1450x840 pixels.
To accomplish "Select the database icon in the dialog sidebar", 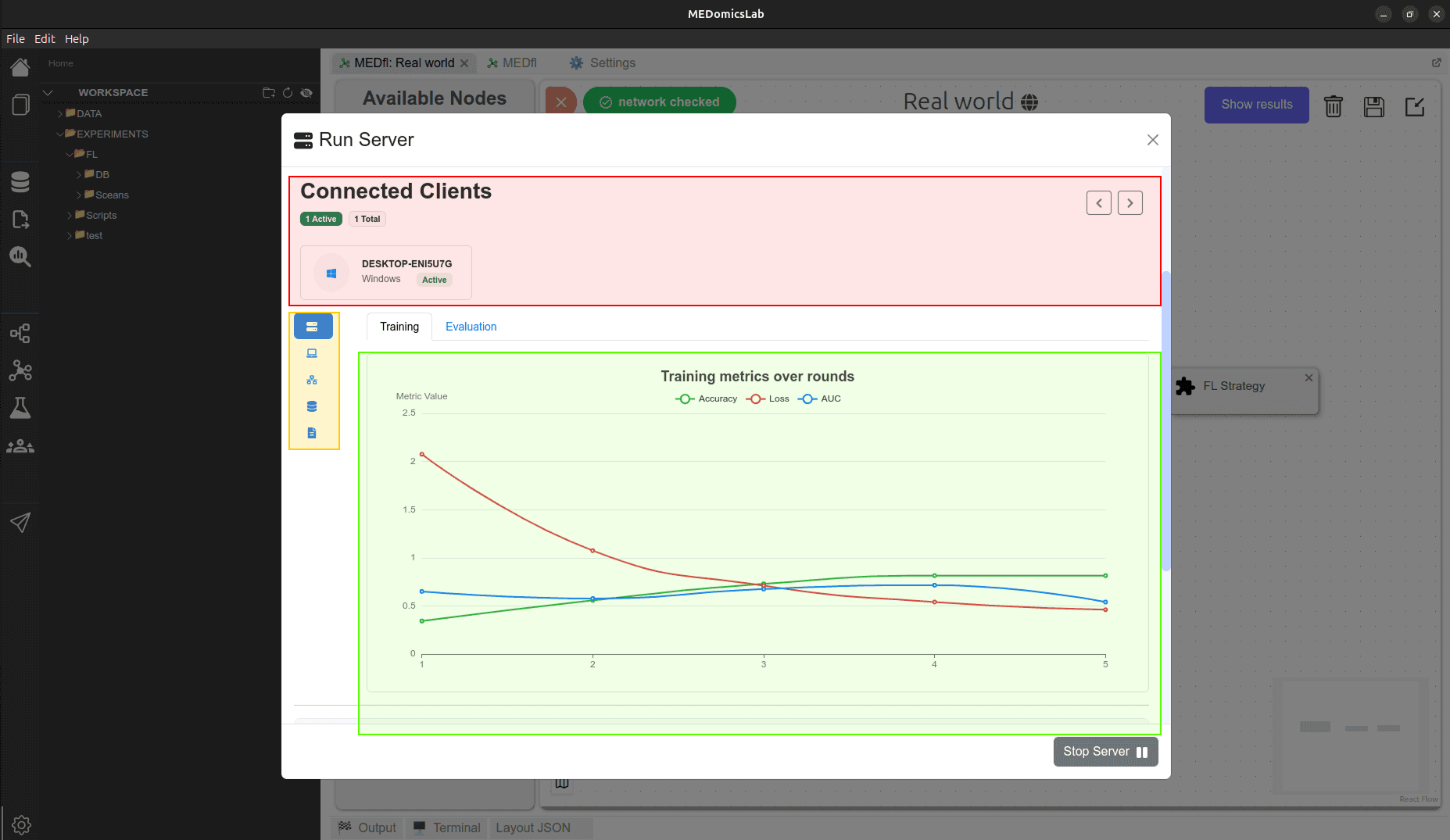I will coord(313,406).
